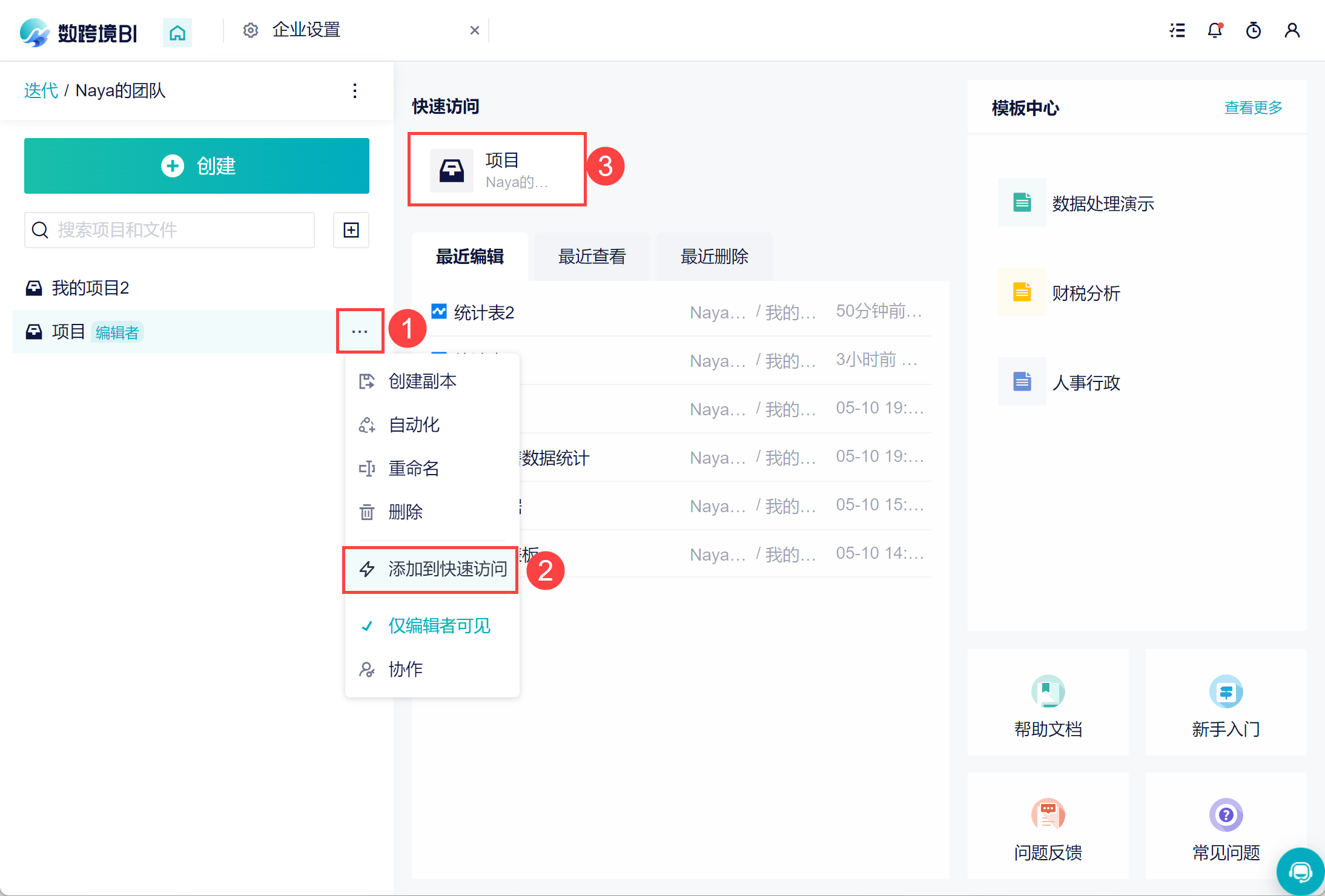This screenshot has height=896, width=1325.
Task: Switch to the 最近查看 tab
Action: pyautogui.click(x=592, y=257)
